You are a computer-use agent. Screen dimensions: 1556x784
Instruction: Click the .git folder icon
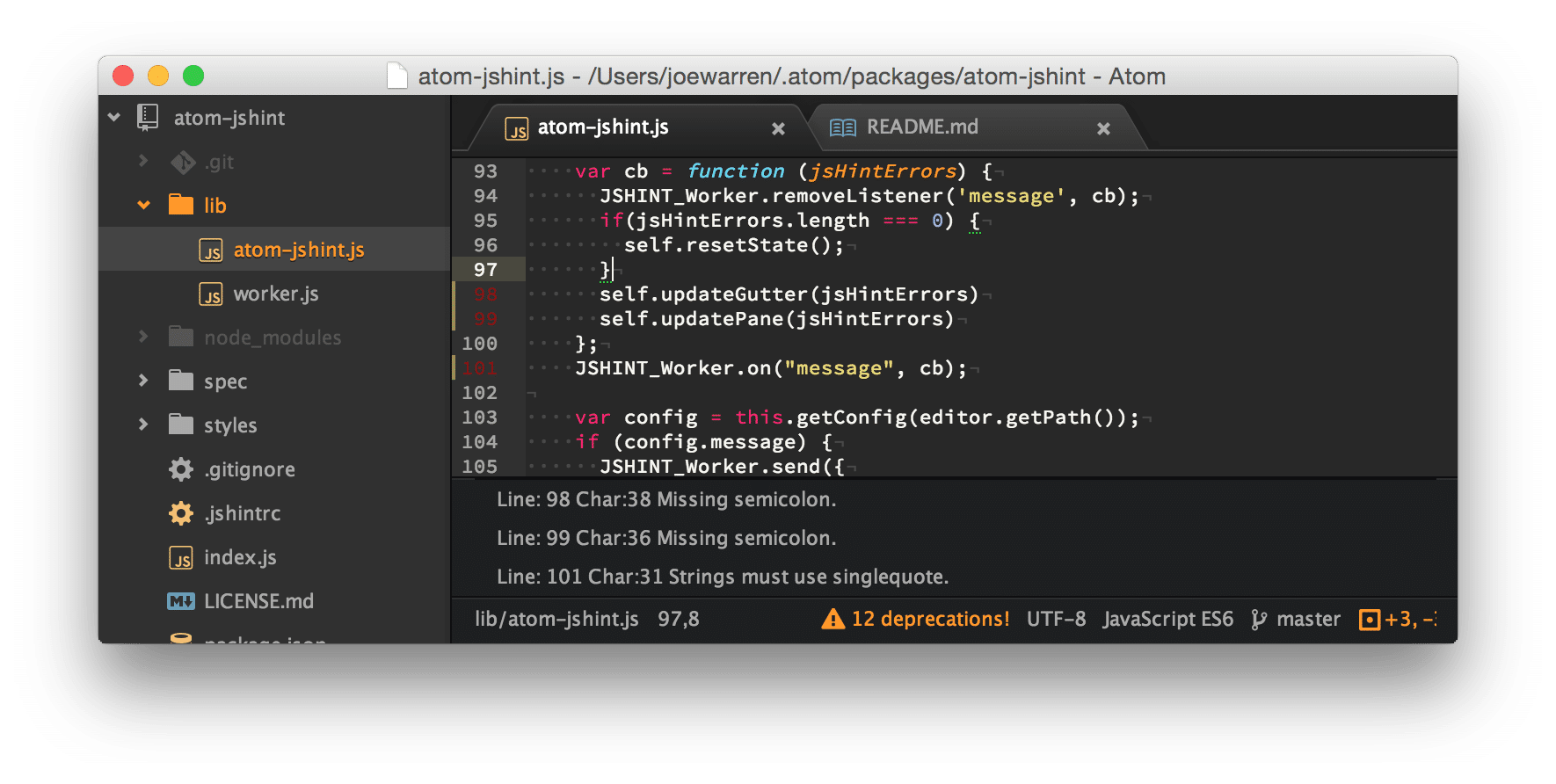[183, 162]
